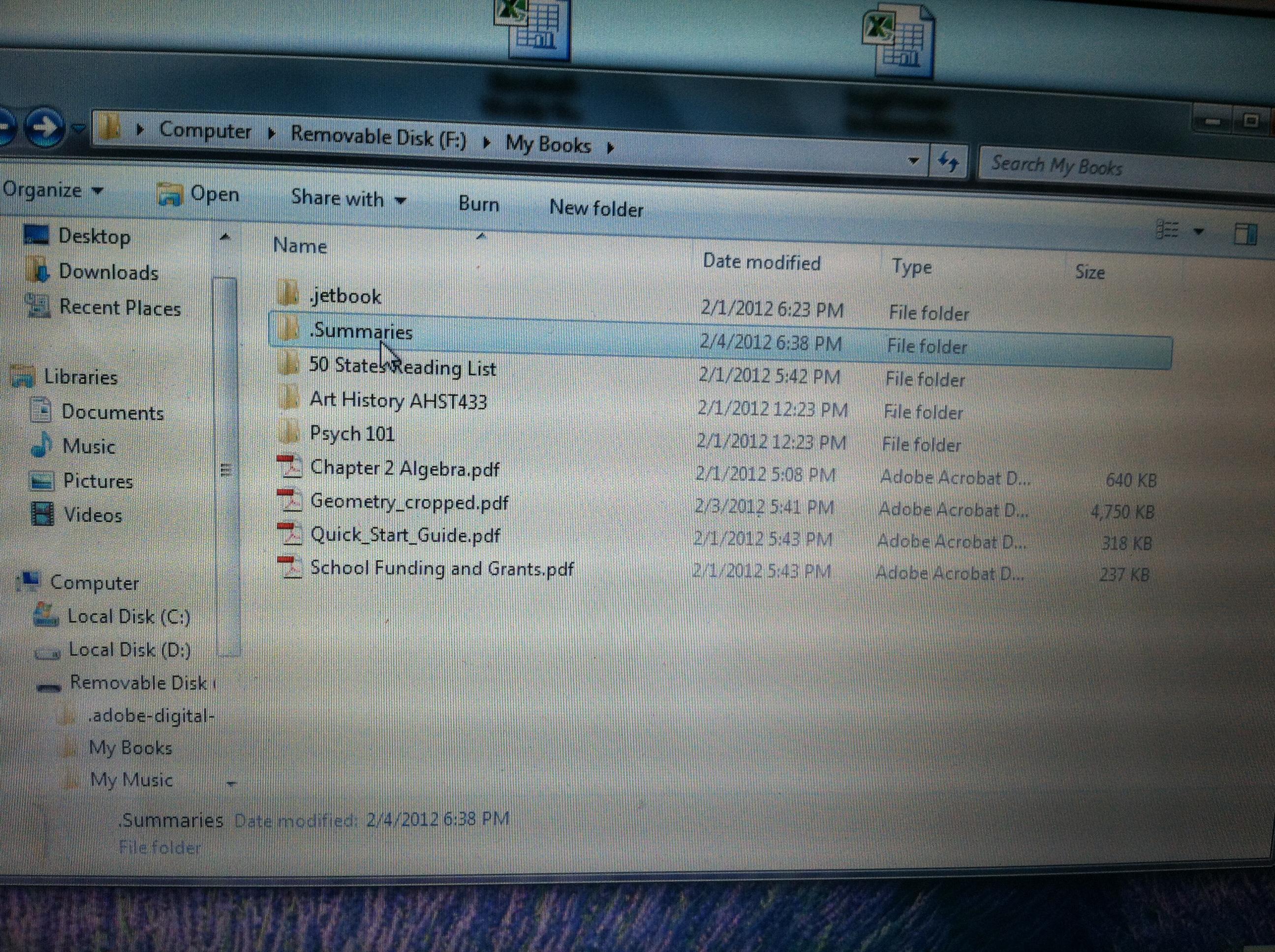Sort by the Size column header
The image size is (1275, 952).
coord(1089,272)
